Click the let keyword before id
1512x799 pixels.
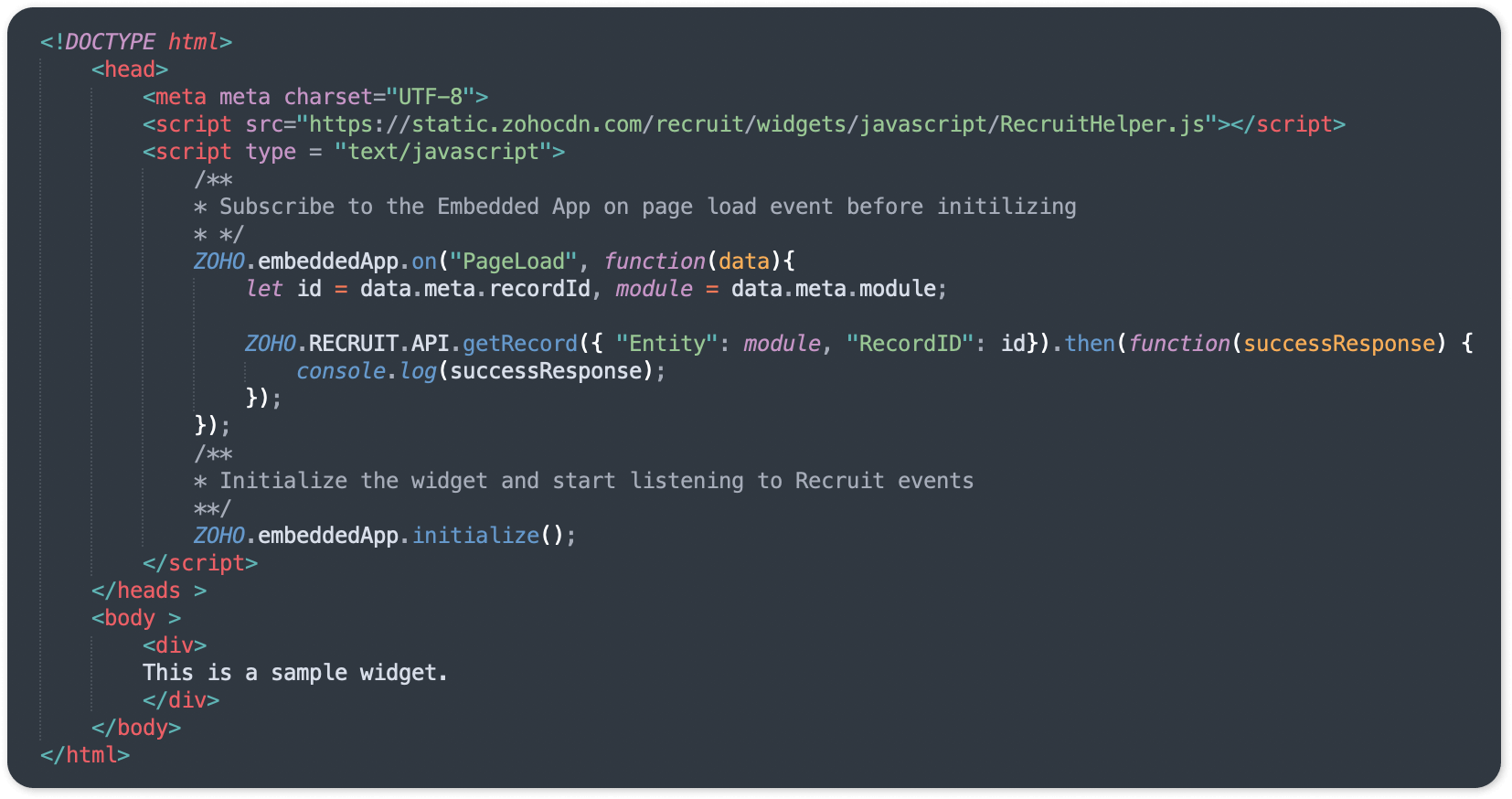tap(264, 289)
